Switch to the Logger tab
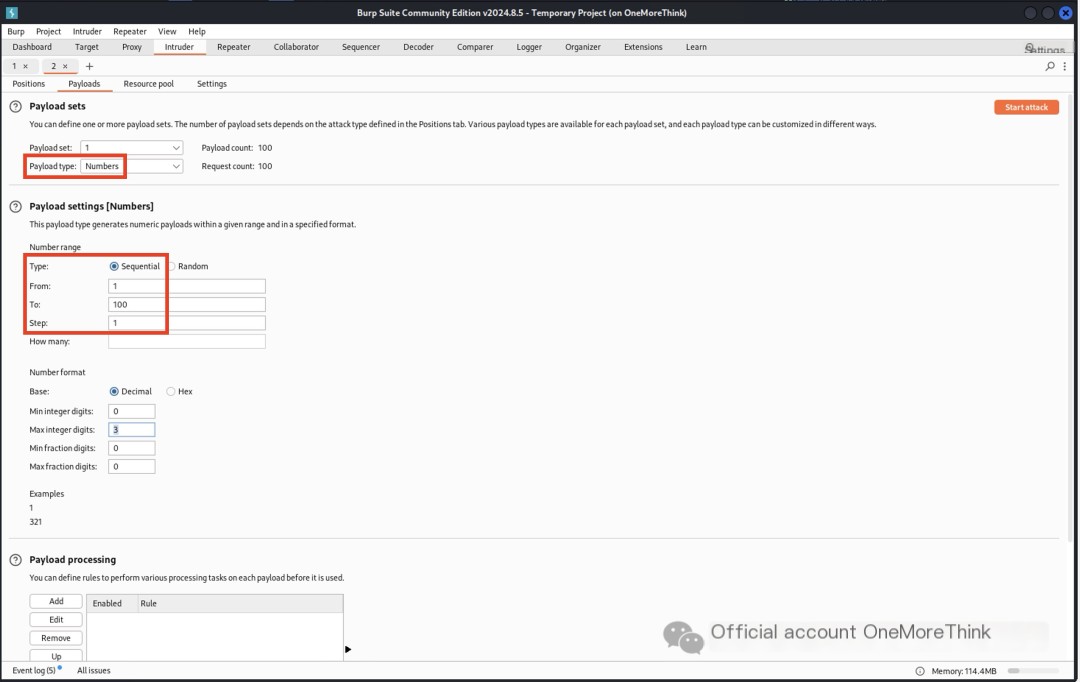The width and height of the screenshot is (1080, 682). (x=529, y=47)
